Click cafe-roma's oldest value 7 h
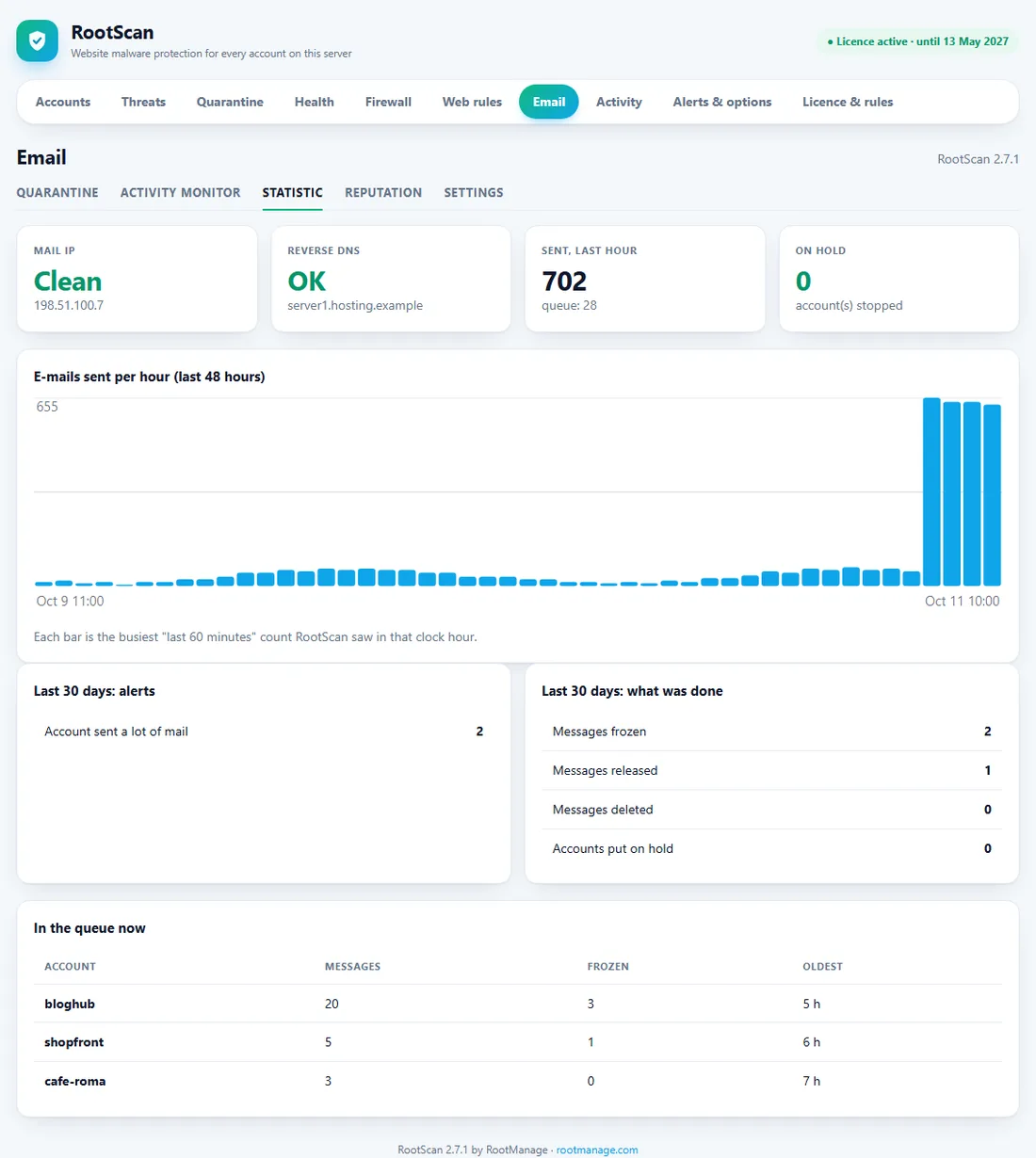Viewport: 1036px width, 1158px height. coord(811,1081)
